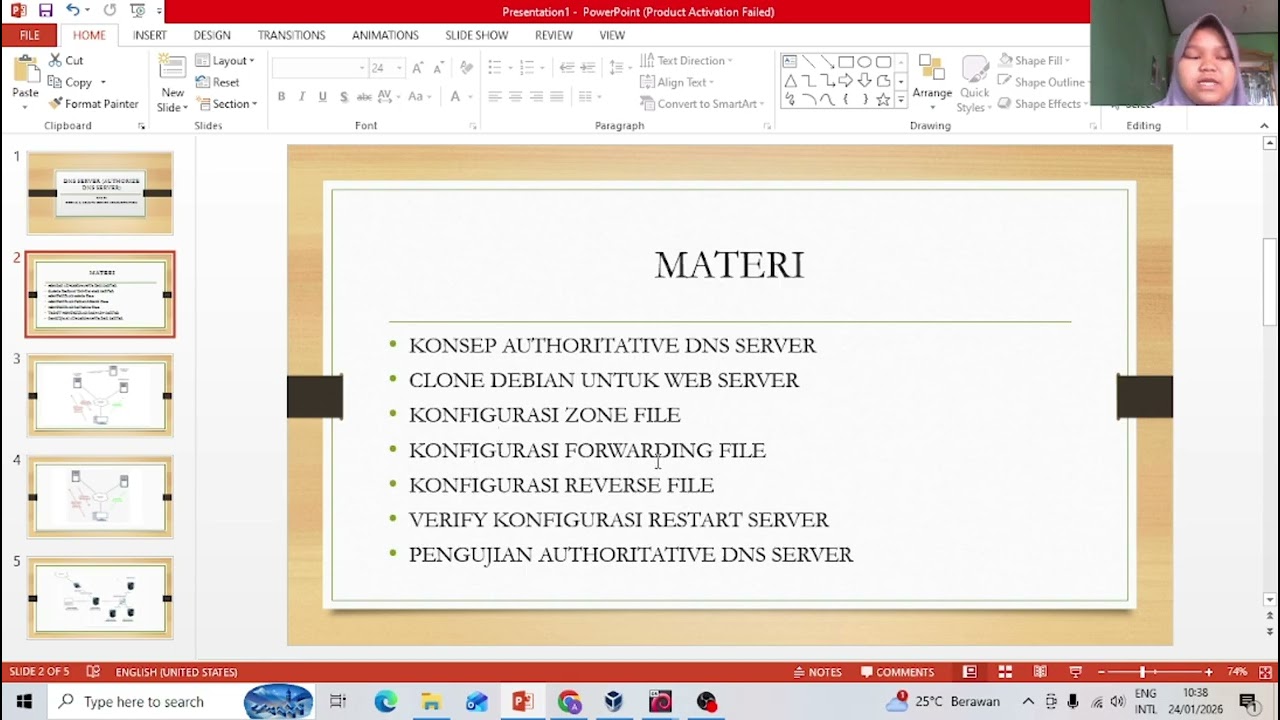This screenshot has height=720, width=1280.
Task: Decrease font size with the small A
Action: [438, 68]
